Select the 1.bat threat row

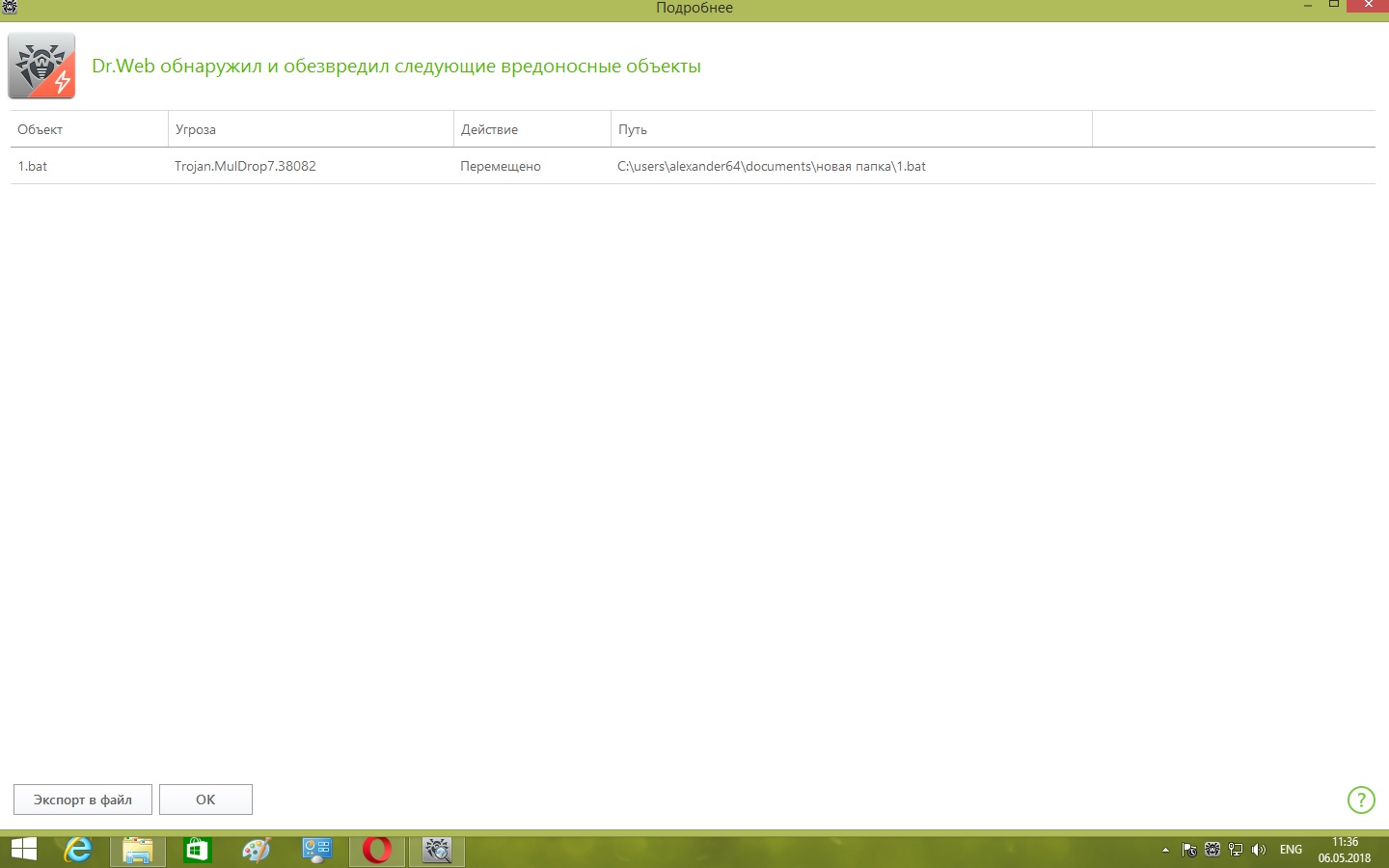tap(482, 166)
